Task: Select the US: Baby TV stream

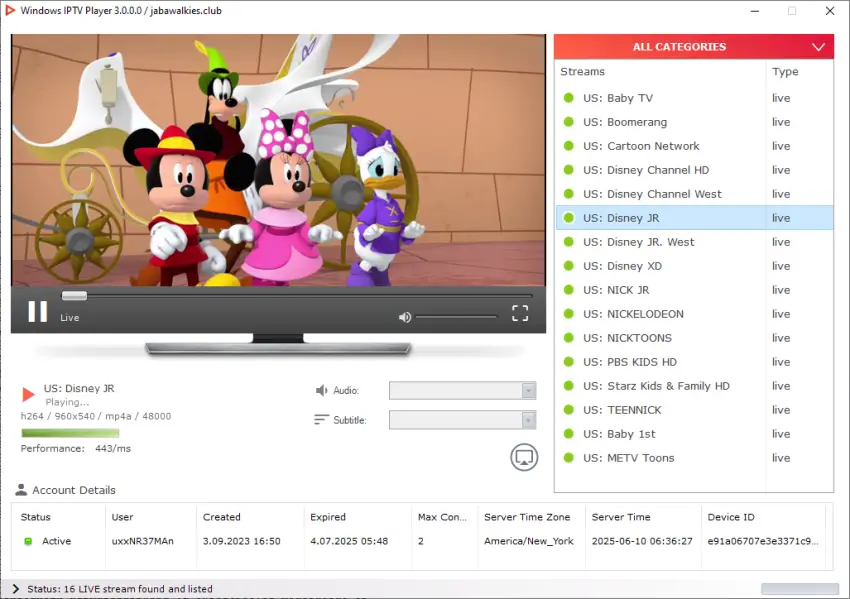Action: (694, 98)
